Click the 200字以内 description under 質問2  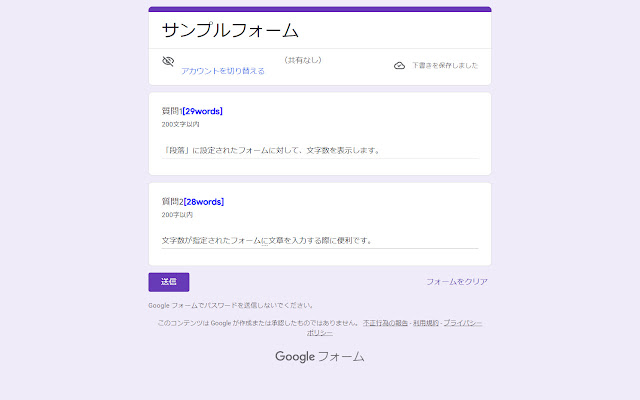177,215
